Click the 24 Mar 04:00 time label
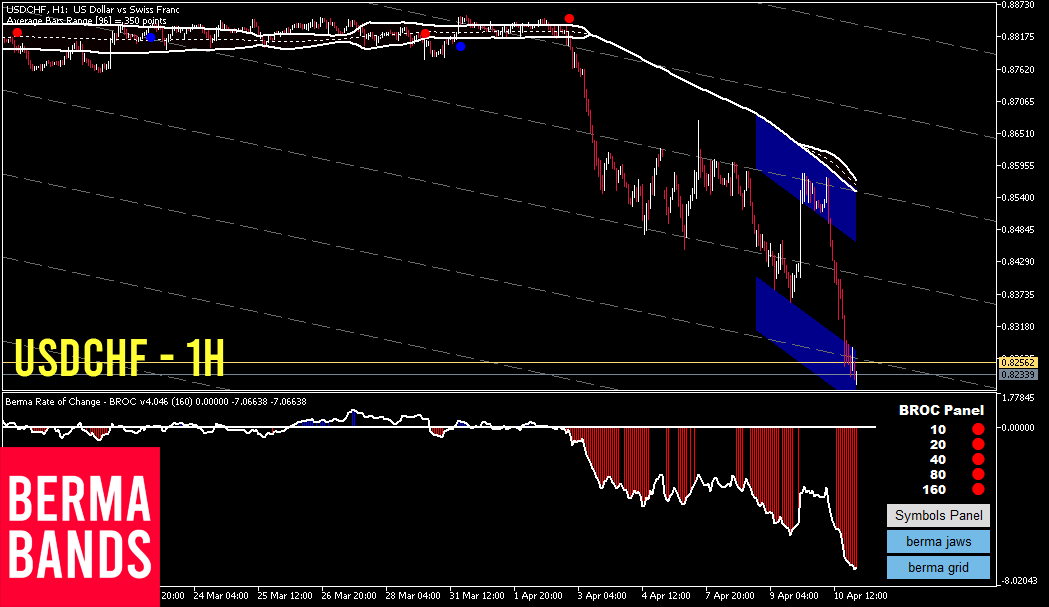This screenshot has width=1049, height=607. tap(221, 596)
